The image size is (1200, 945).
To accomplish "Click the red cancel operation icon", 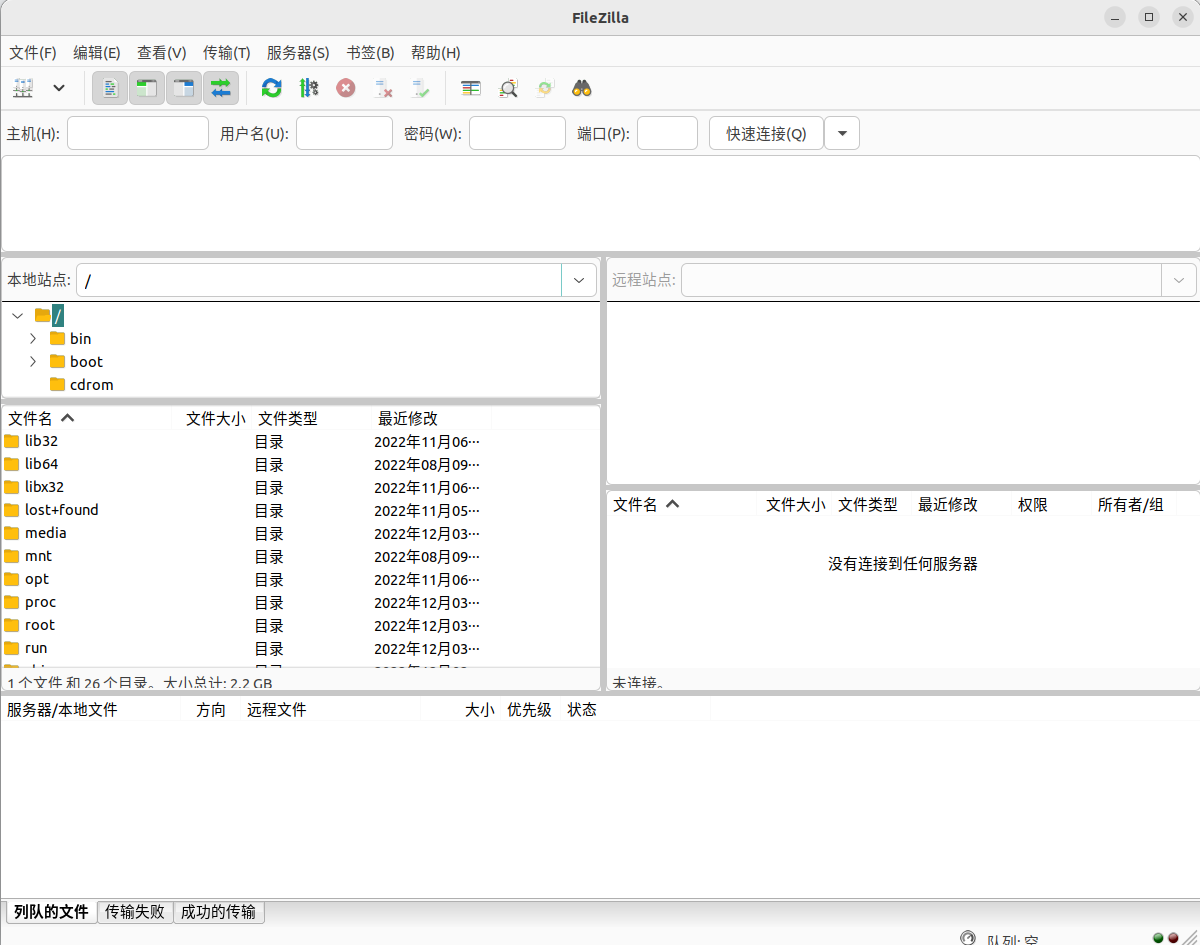I will point(345,88).
